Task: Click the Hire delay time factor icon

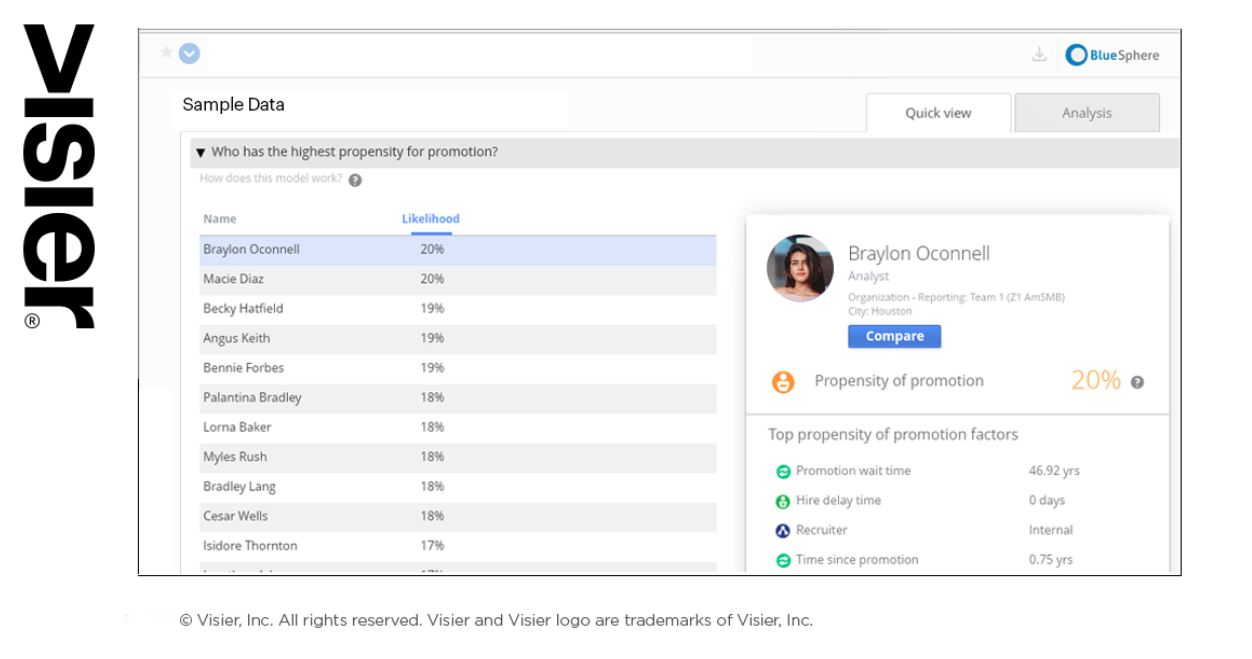Action: pyautogui.click(x=783, y=501)
